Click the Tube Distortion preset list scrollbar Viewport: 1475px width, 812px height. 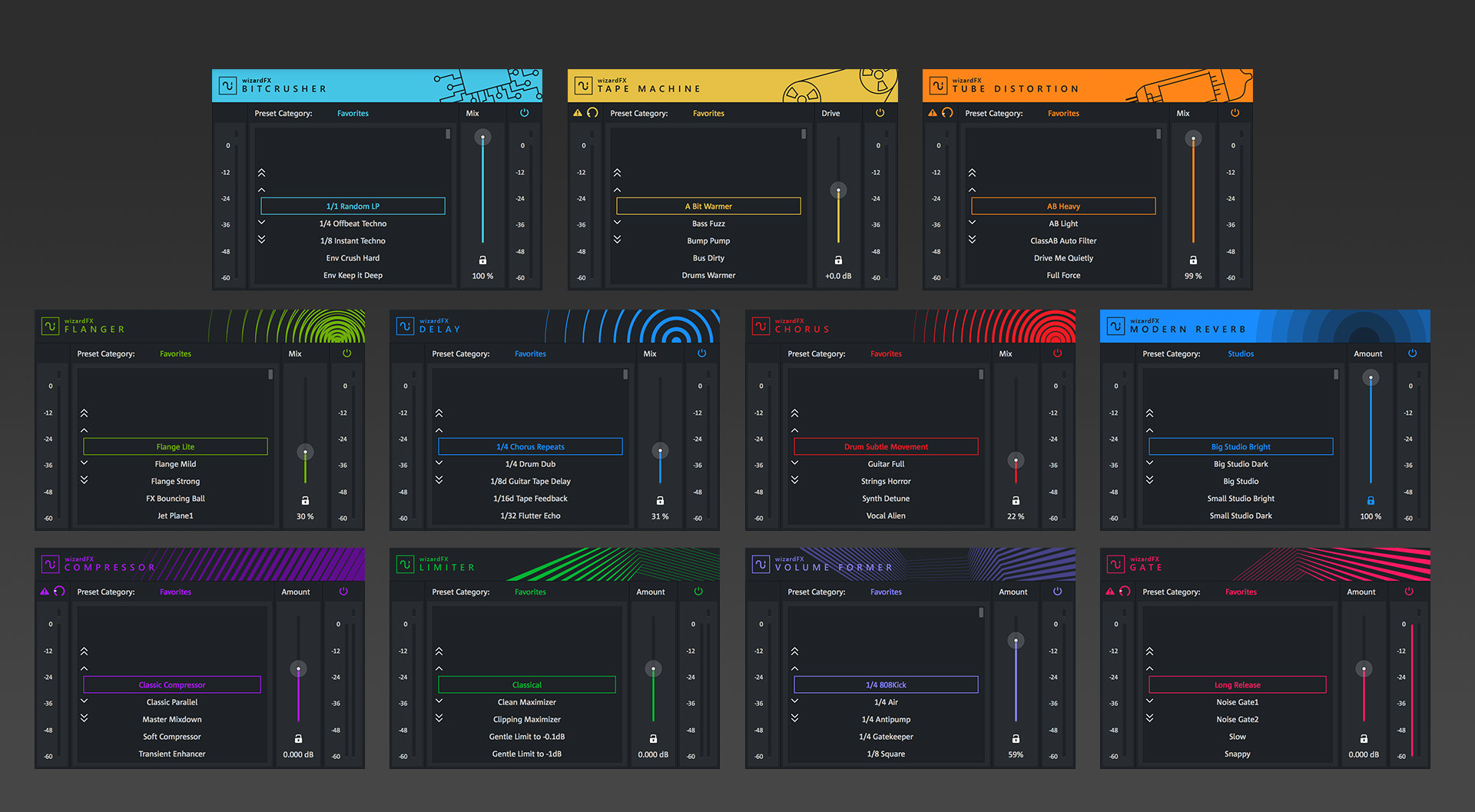pos(1158,134)
